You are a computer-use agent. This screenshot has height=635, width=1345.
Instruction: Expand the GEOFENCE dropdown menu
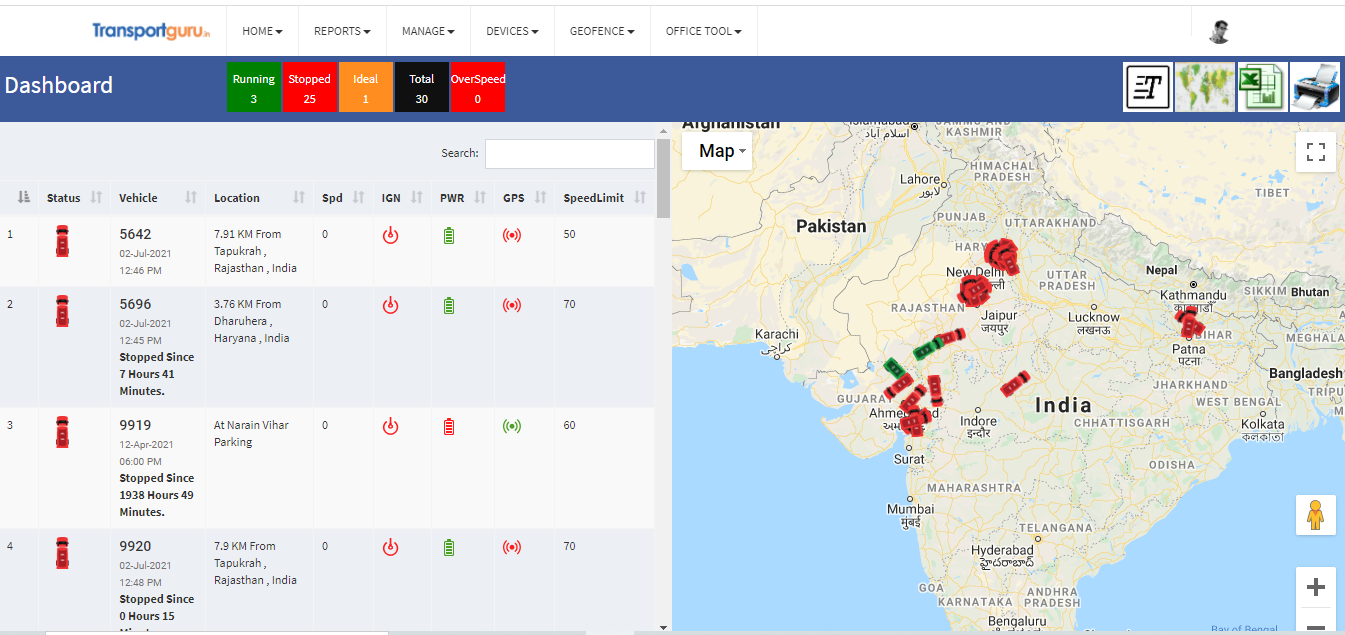(602, 31)
